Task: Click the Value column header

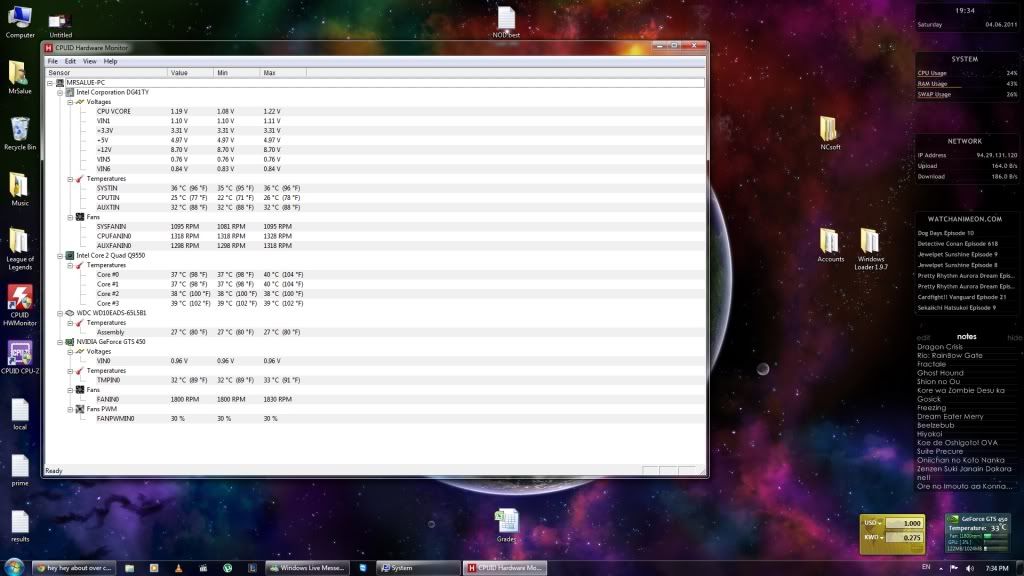Action: pos(191,72)
